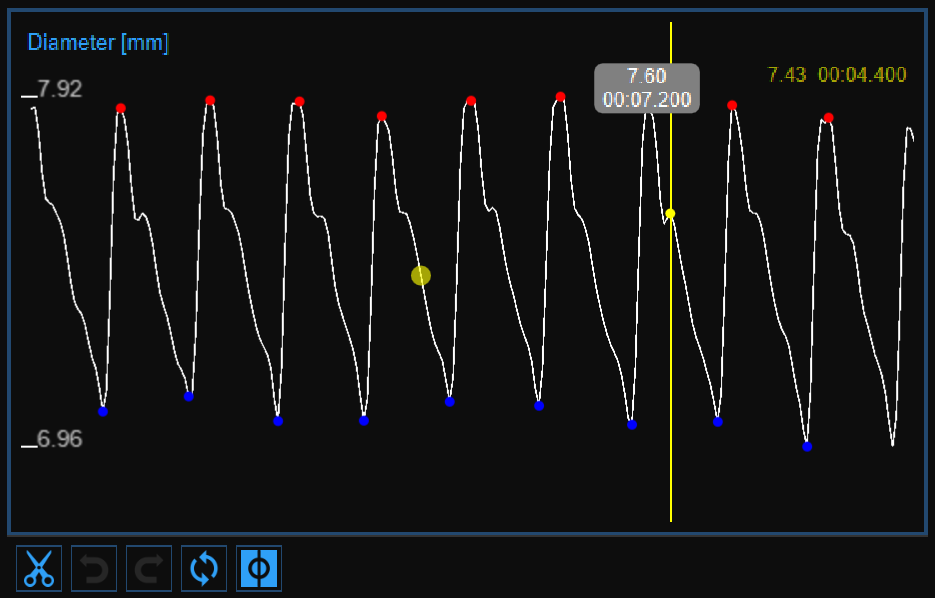The width and height of the screenshot is (935, 598).
Task: Click the yellow 7.43 value readout
Action: (786, 75)
